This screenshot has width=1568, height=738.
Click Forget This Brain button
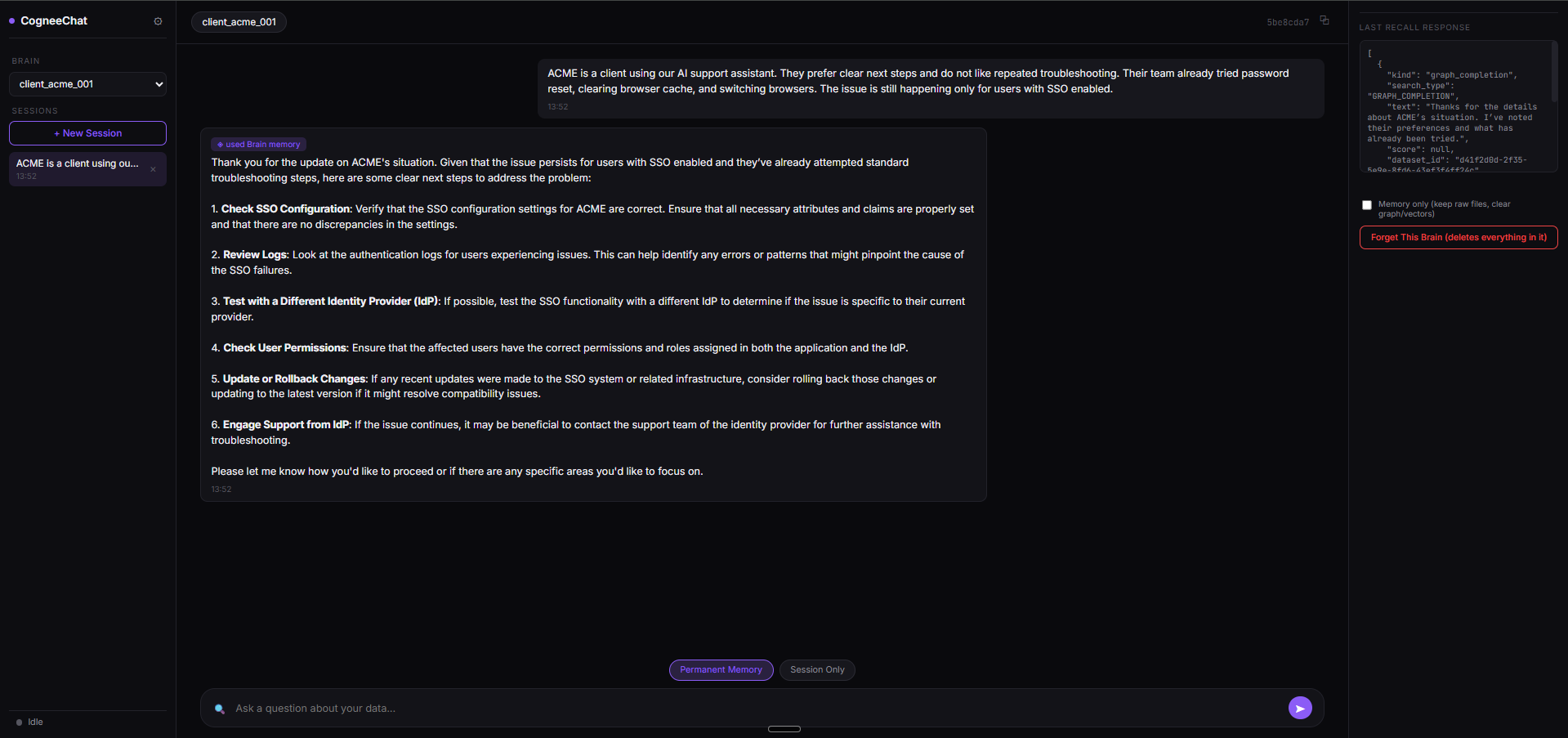pyautogui.click(x=1459, y=238)
